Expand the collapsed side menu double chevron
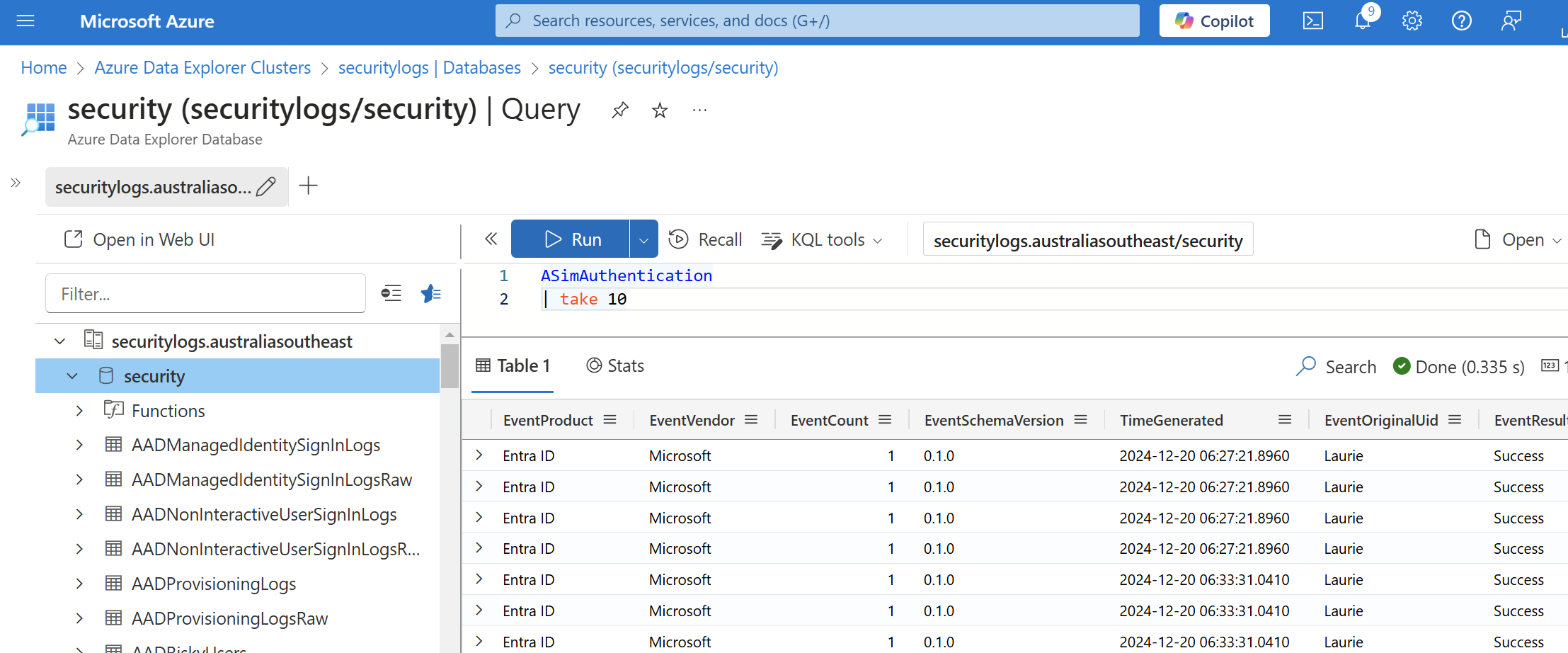The width and height of the screenshot is (1568, 653). [x=16, y=183]
